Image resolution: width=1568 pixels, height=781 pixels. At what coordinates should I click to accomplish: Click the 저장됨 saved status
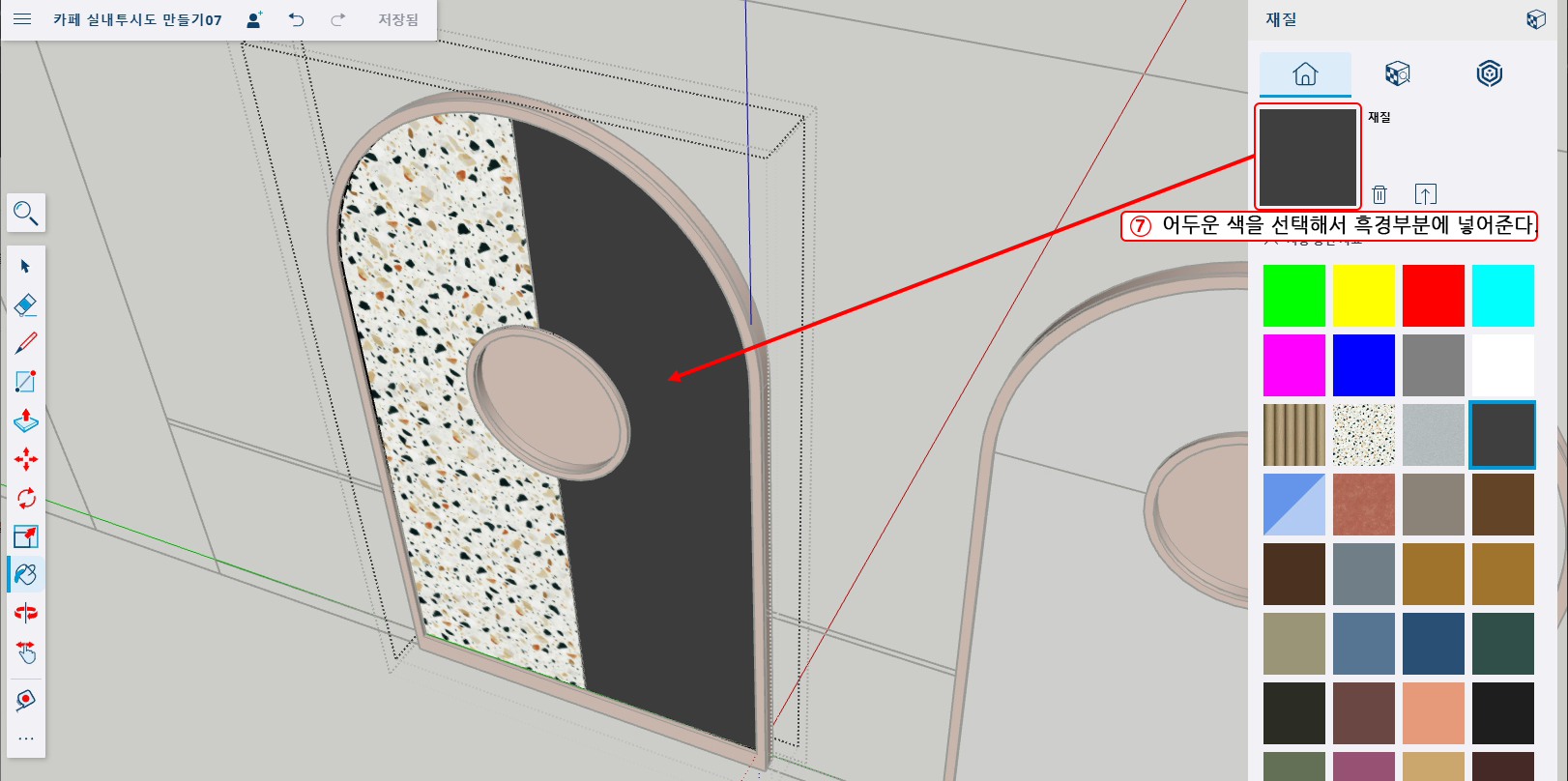pos(398,19)
